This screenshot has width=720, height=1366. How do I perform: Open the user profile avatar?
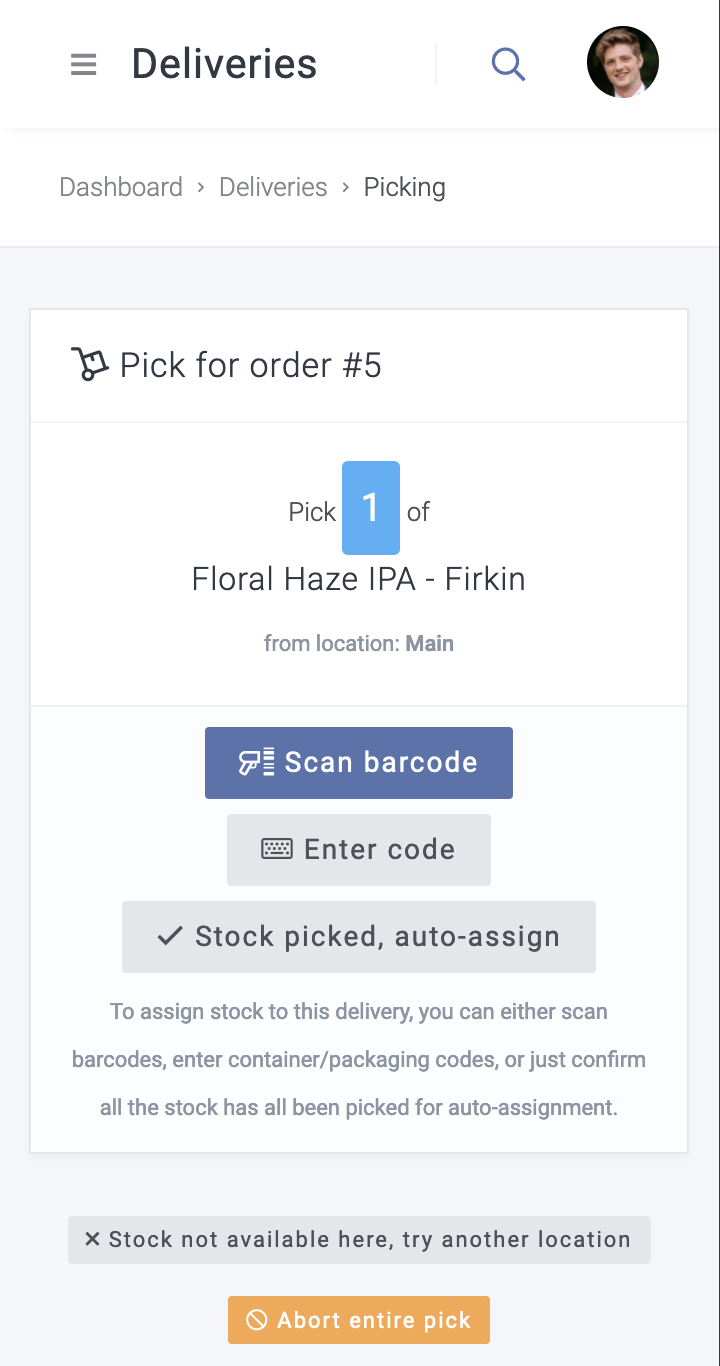pos(622,62)
